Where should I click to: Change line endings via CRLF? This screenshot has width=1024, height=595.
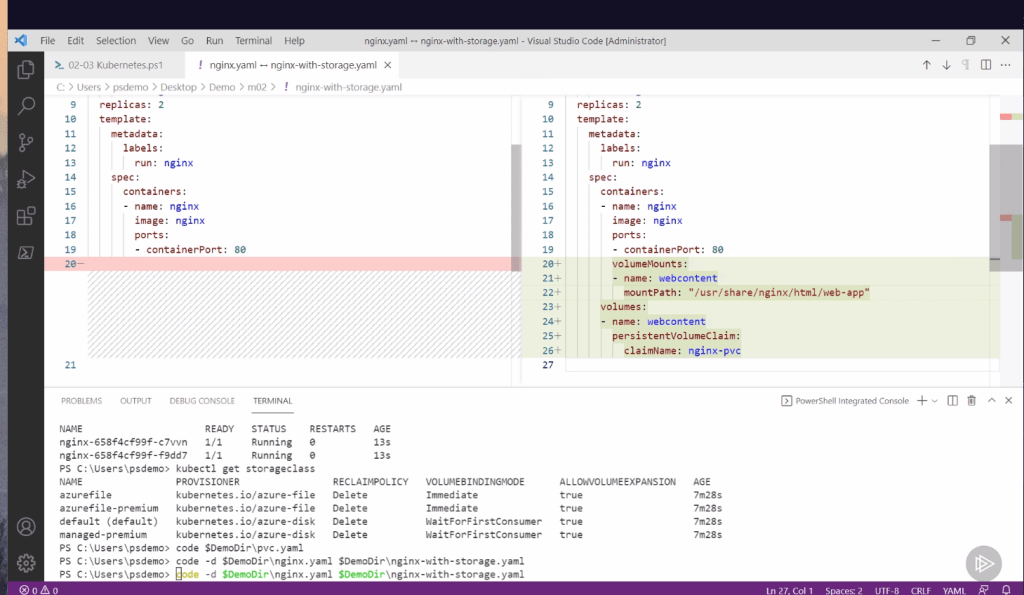921,590
